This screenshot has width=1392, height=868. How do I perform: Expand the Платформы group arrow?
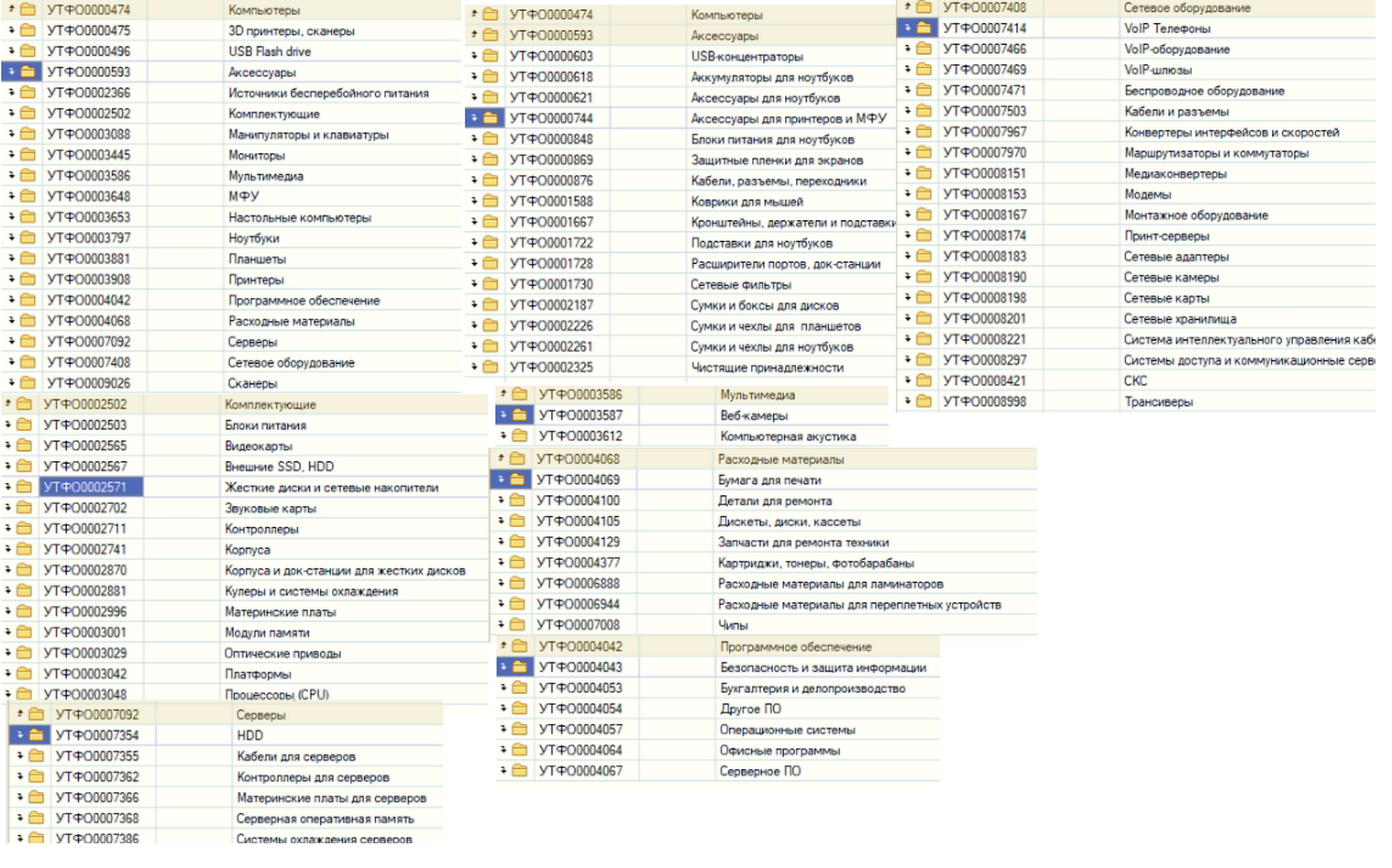pos(7,674)
